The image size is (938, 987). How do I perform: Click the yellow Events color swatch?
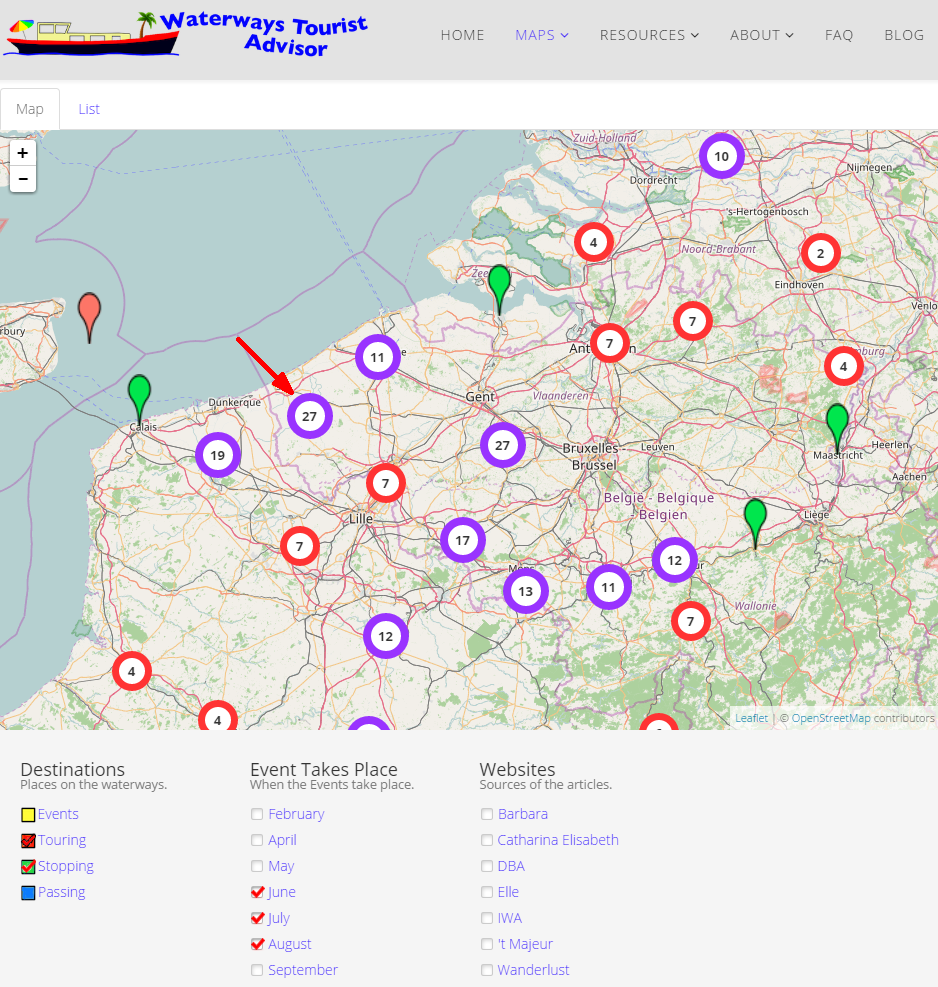(28, 815)
